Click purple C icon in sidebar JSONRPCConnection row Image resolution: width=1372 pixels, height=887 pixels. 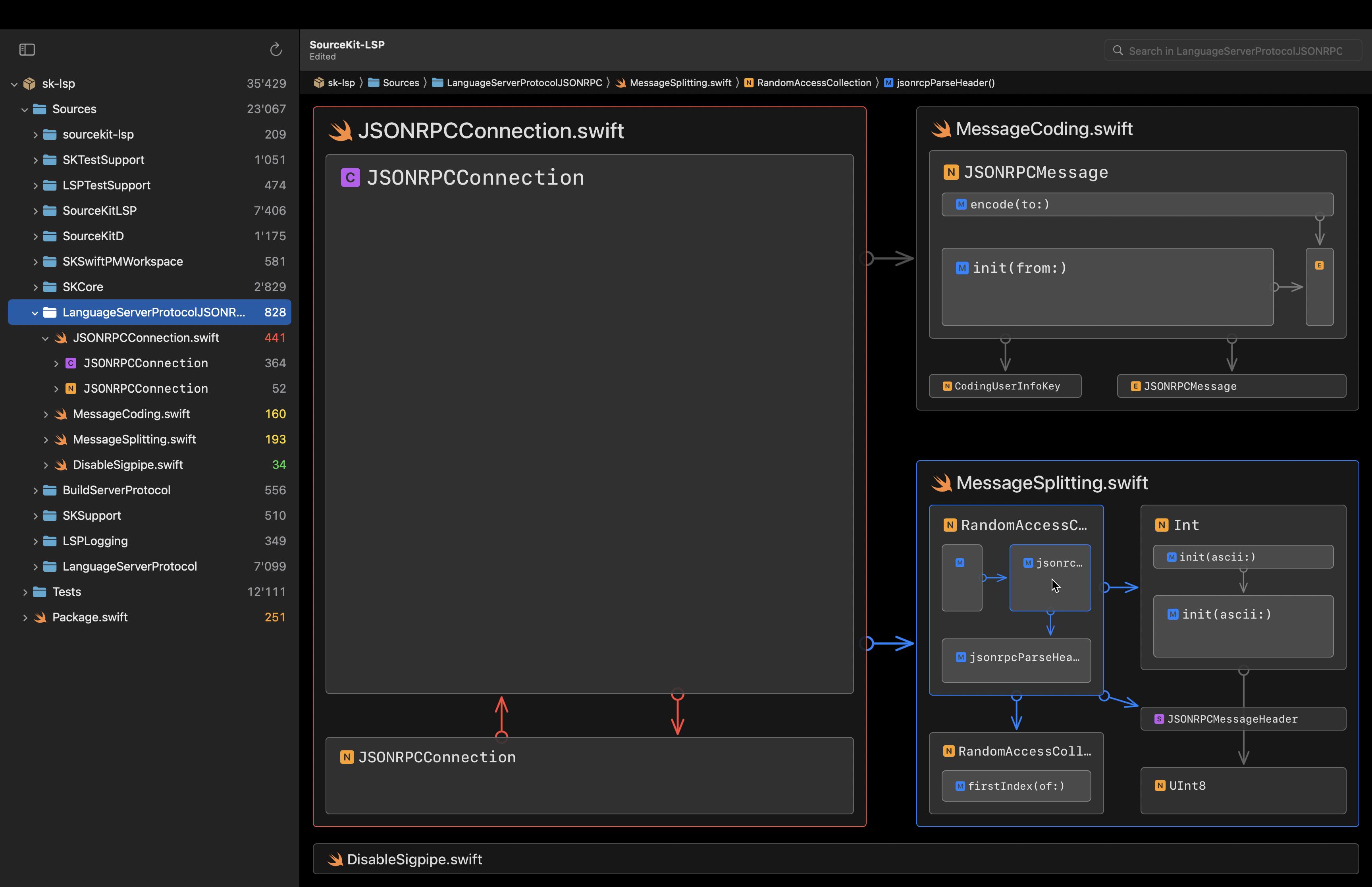[x=71, y=363]
